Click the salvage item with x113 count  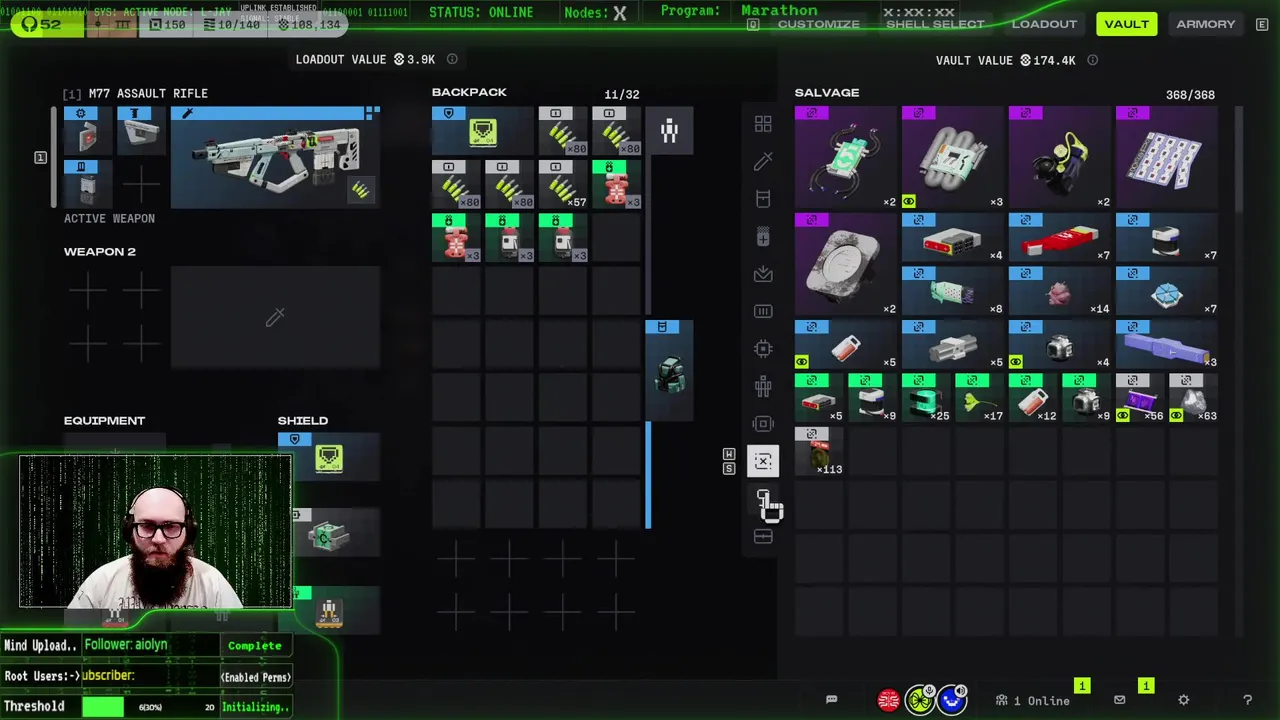[819, 451]
